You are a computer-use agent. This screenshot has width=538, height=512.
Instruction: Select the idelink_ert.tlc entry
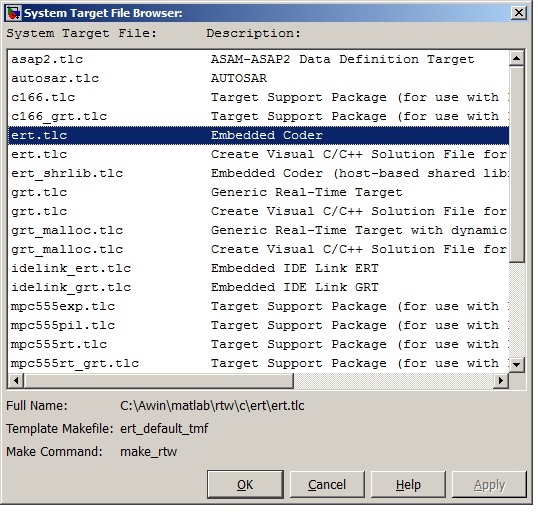tap(258, 268)
